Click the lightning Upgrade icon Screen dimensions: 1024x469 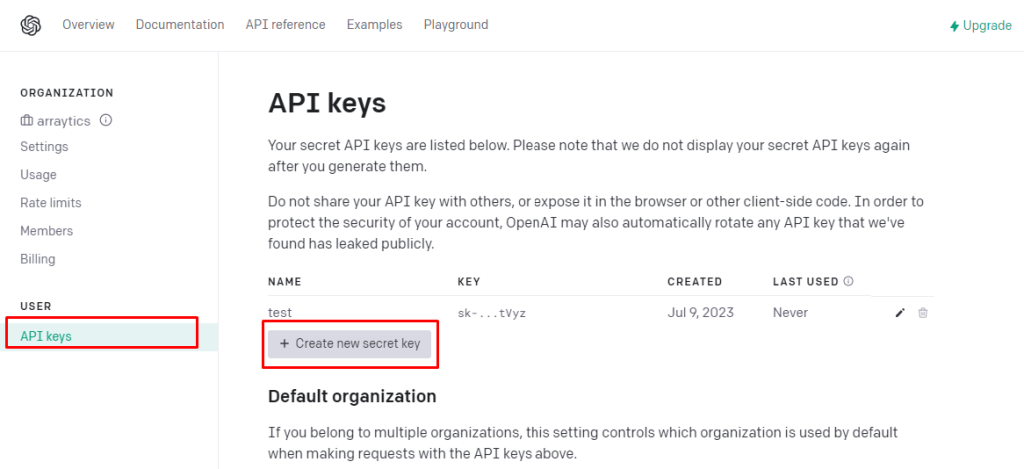(x=955, y=26)
